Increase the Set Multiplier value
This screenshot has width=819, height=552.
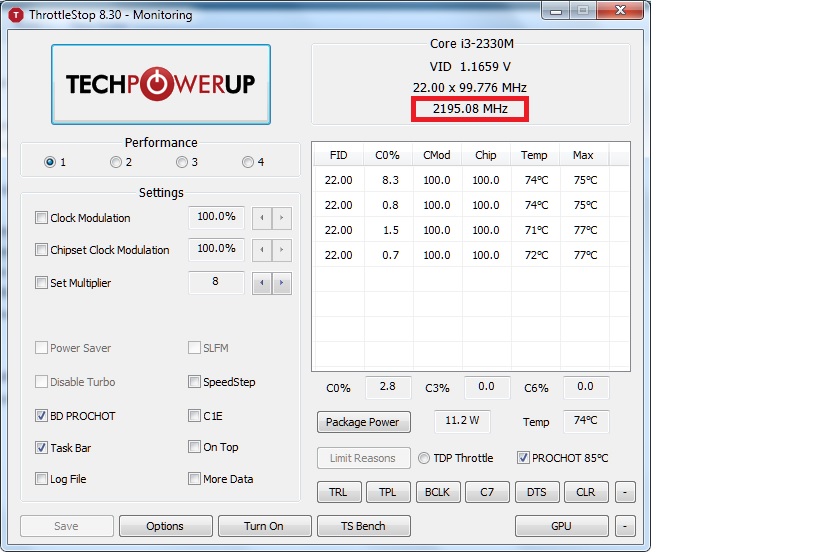point(282,283)
